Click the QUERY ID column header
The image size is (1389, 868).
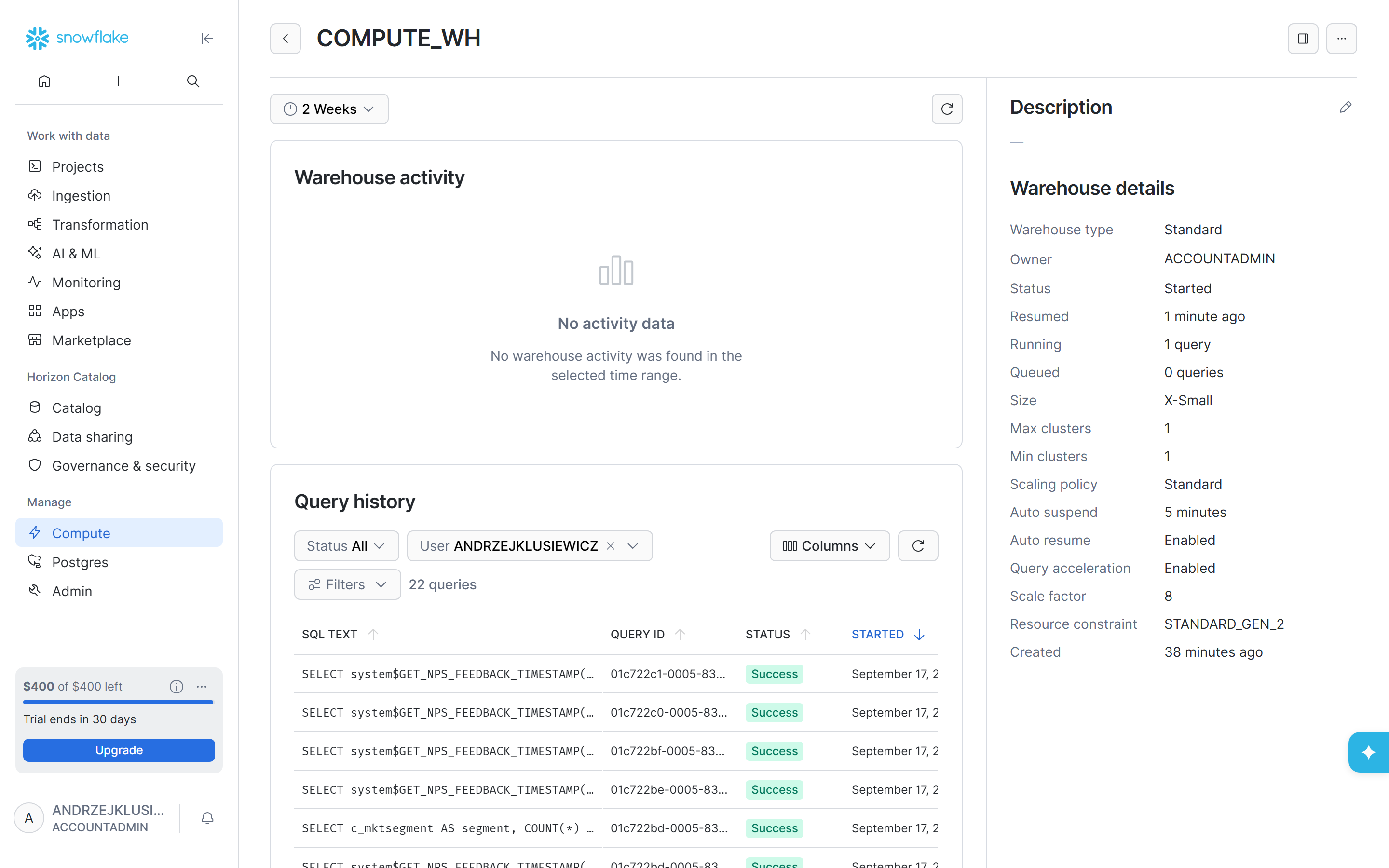pos(637,634)
